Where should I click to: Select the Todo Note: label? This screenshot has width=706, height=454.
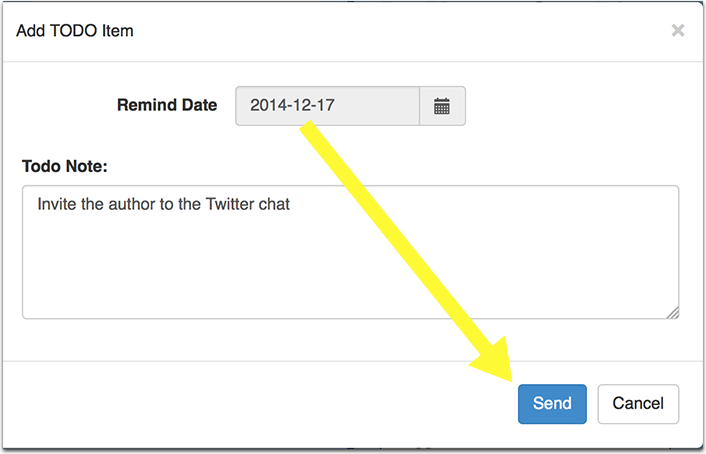65,165
